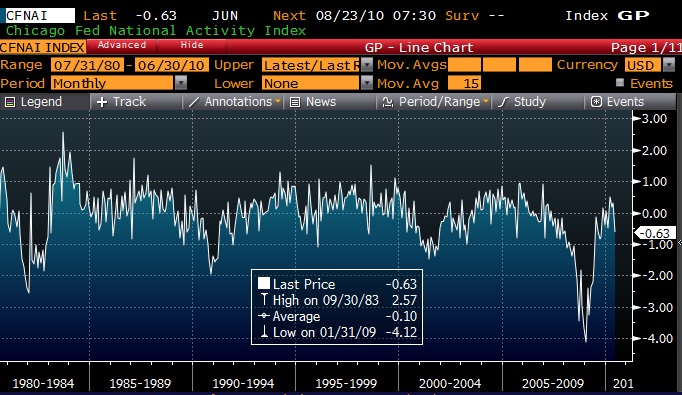Click the Average marker icon in legend
Viewport: 682px width, 395px height.
(264, 316)
